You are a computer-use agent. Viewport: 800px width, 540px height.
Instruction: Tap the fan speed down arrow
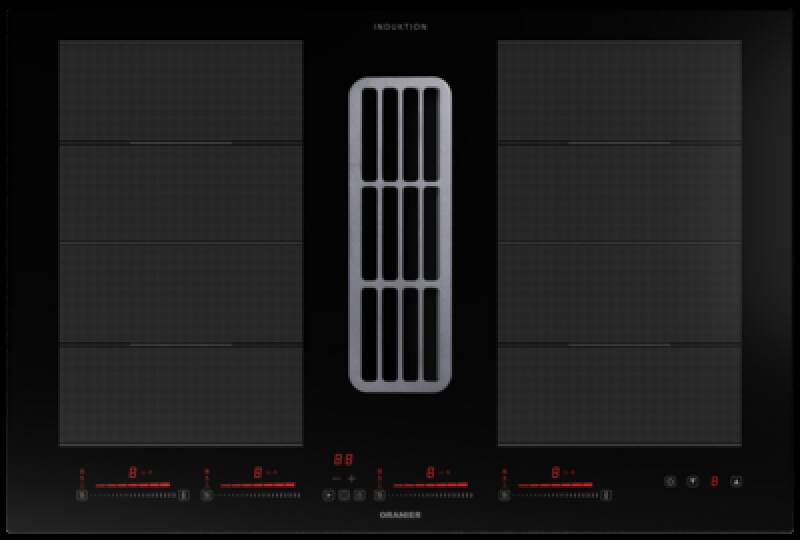click(691, 481)
